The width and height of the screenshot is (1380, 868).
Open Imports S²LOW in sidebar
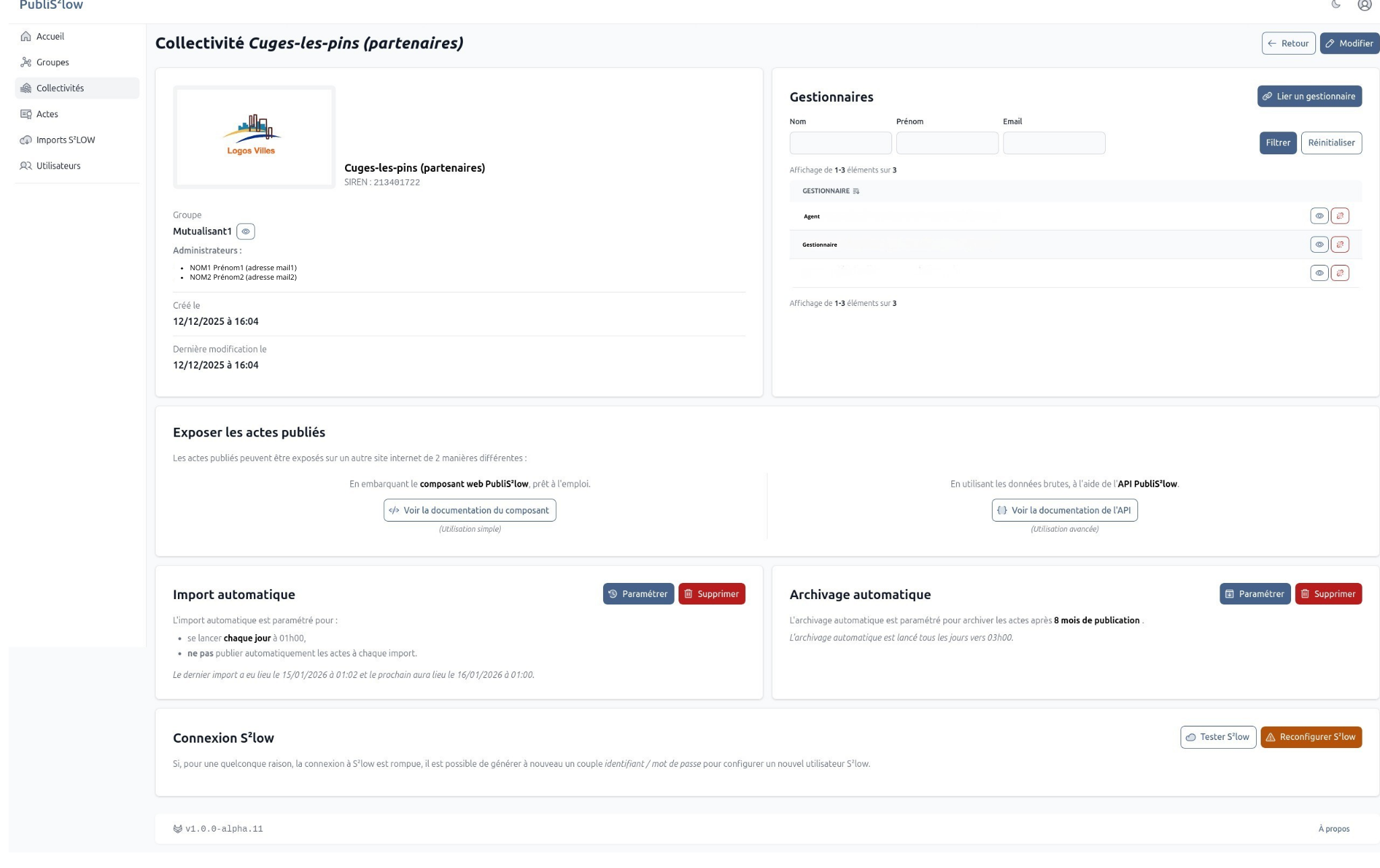click(x=65, y=140)
